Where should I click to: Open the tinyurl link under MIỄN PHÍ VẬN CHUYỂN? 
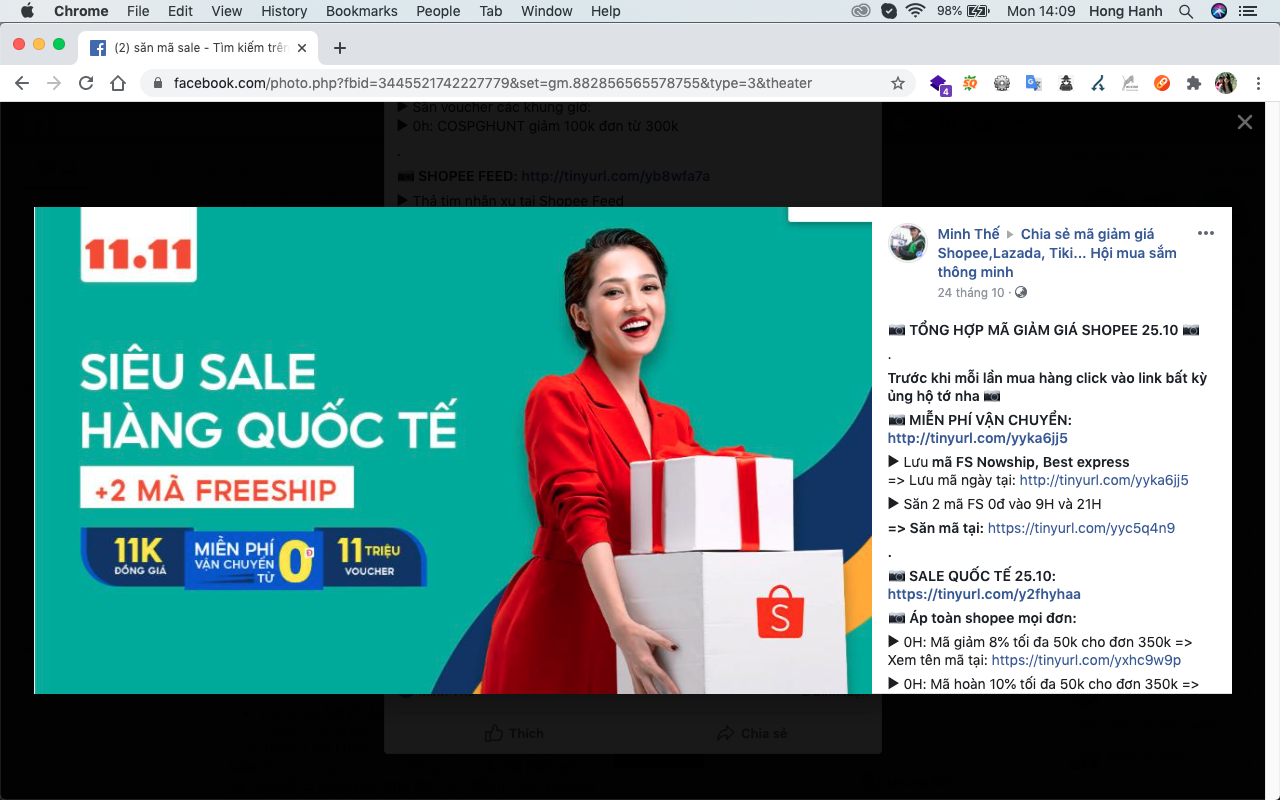[x=977, y=438]
